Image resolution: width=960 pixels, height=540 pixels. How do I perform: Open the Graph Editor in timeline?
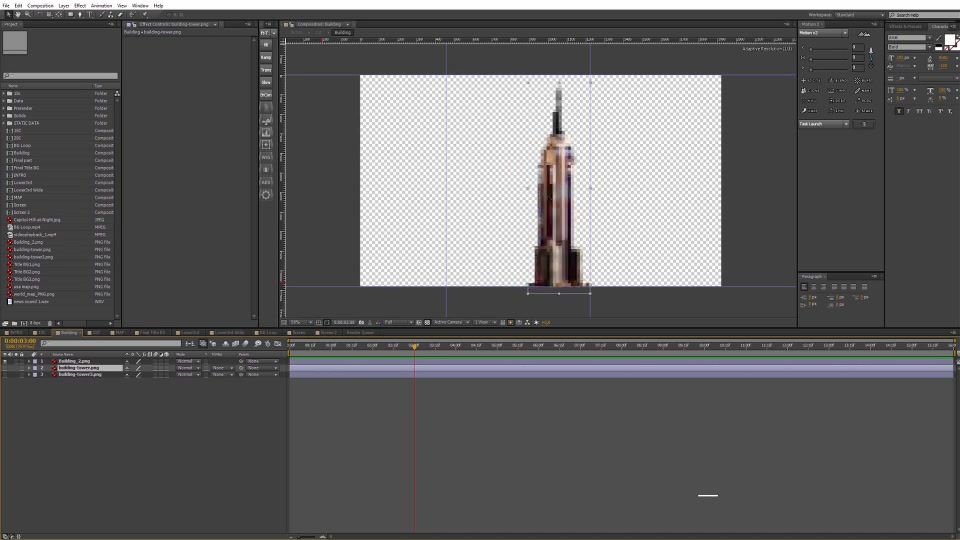[x=278, y=343]
